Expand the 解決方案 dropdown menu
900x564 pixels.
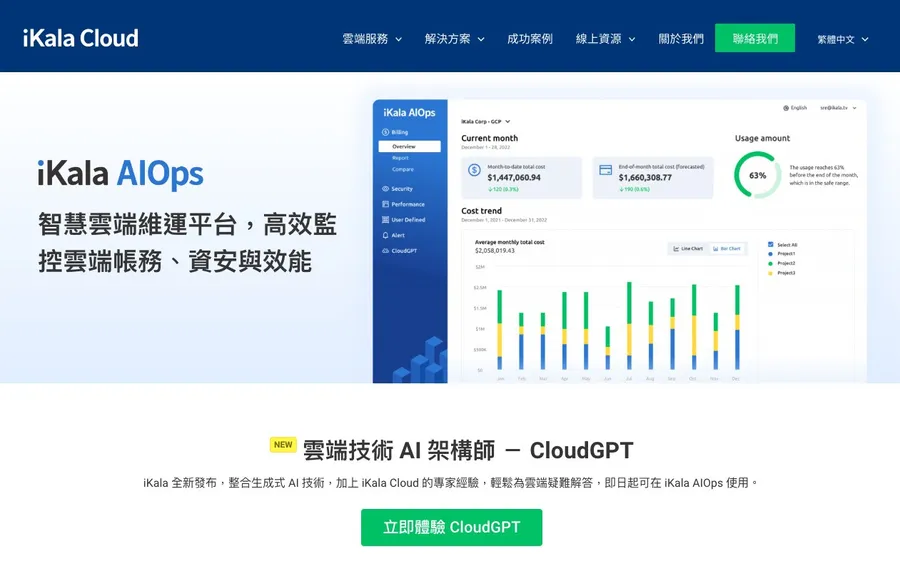(x=455, y=39)
